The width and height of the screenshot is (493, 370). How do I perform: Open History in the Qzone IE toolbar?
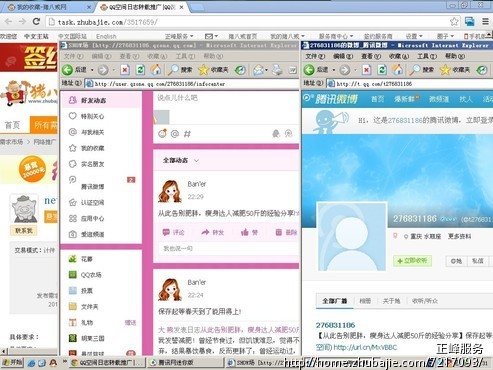(240, 70)
